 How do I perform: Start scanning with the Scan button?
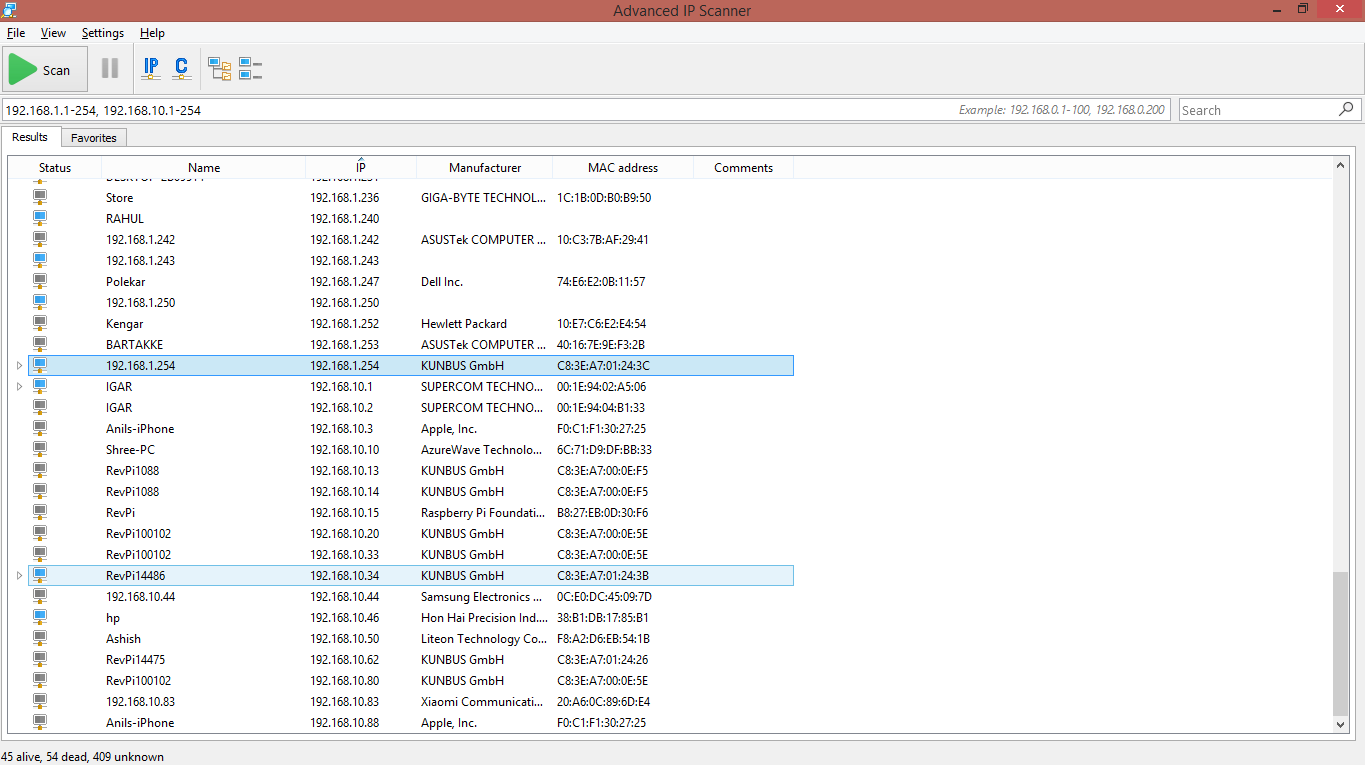(x=45, y=69)
